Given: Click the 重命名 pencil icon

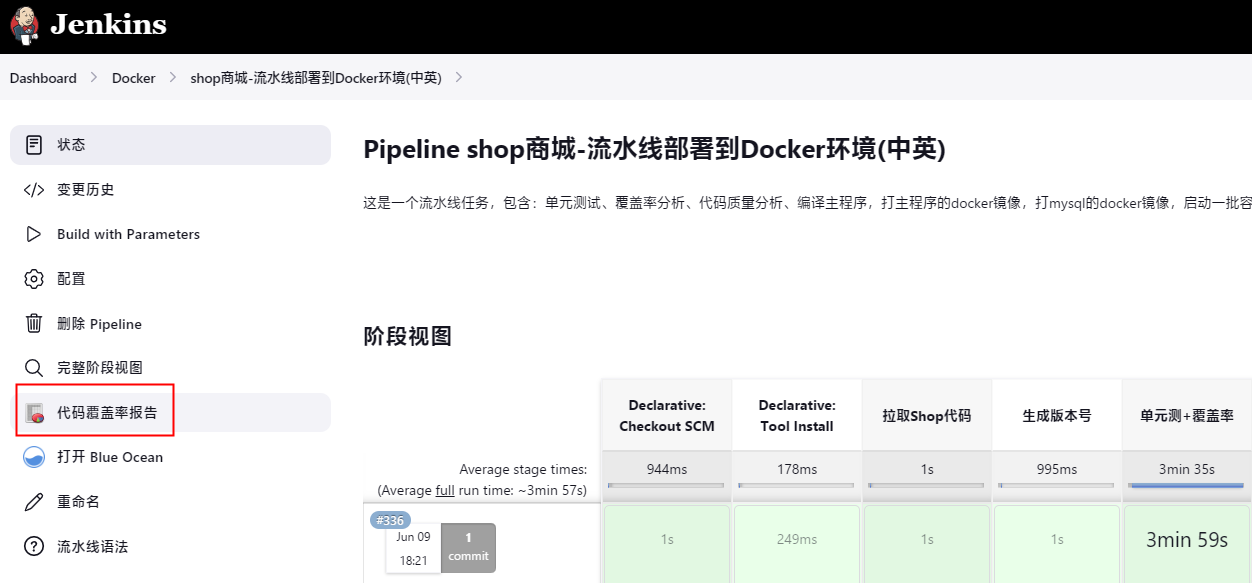Looking at the screenshot, I should click(x=34, y=502).
